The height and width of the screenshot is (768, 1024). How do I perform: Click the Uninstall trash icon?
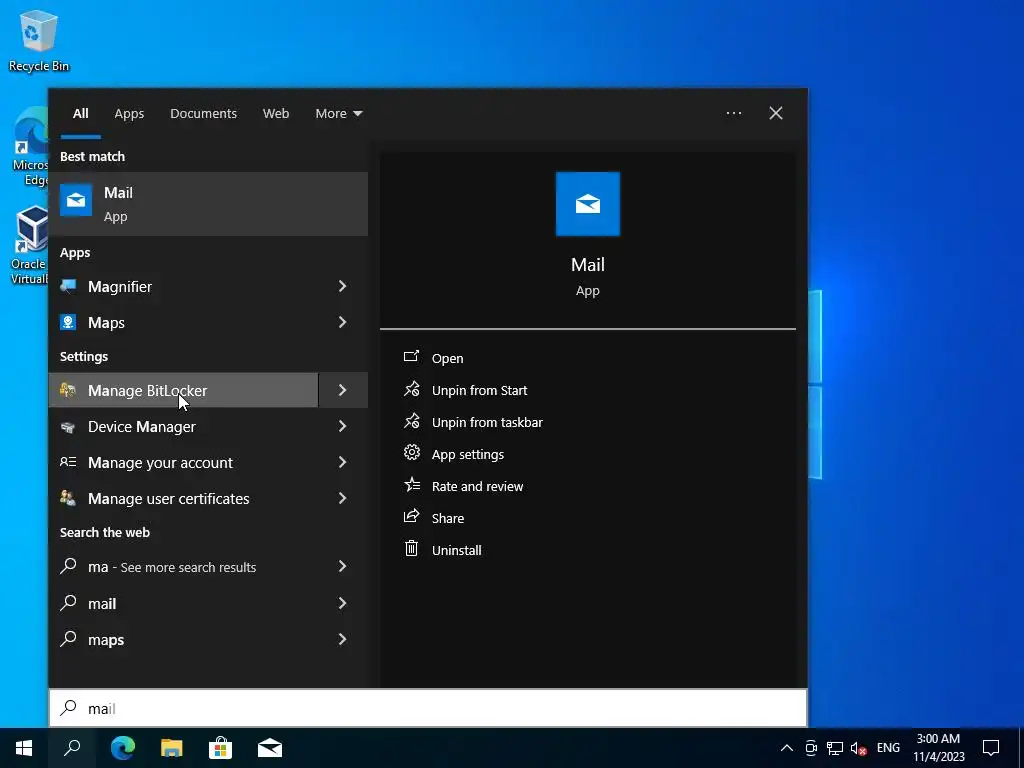point(411,549)
